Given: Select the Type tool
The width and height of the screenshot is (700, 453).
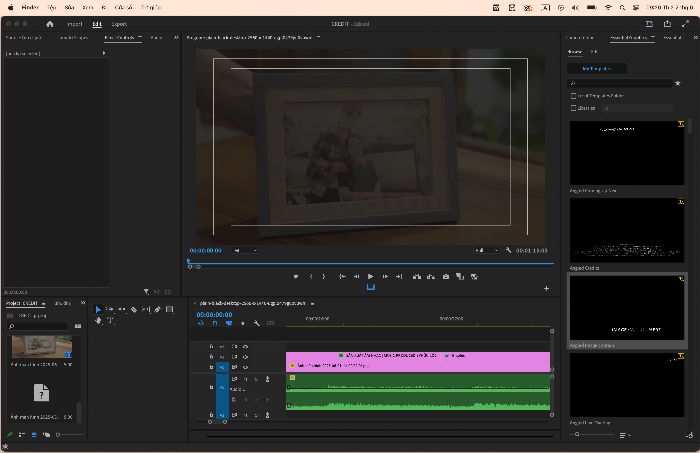Looking at the screenshot, I should pos(110,320).
